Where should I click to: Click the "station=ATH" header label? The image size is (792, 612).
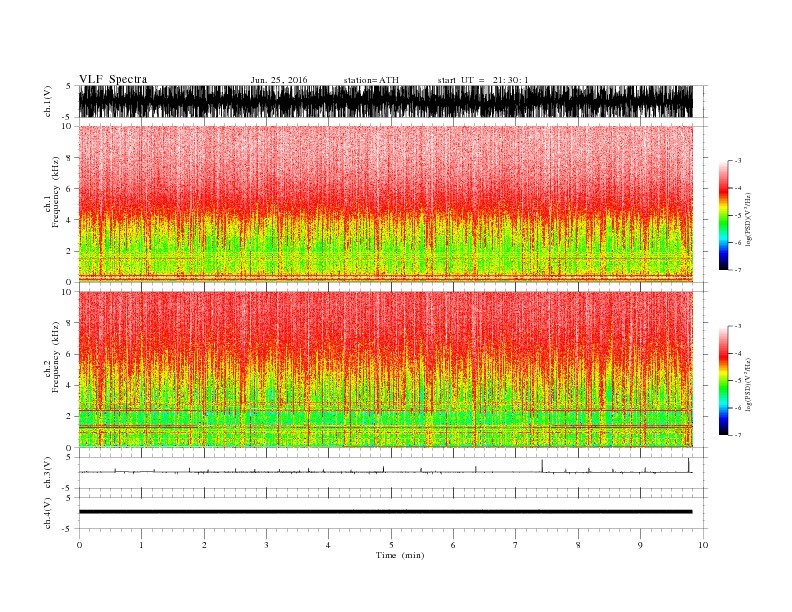(371, 80)
